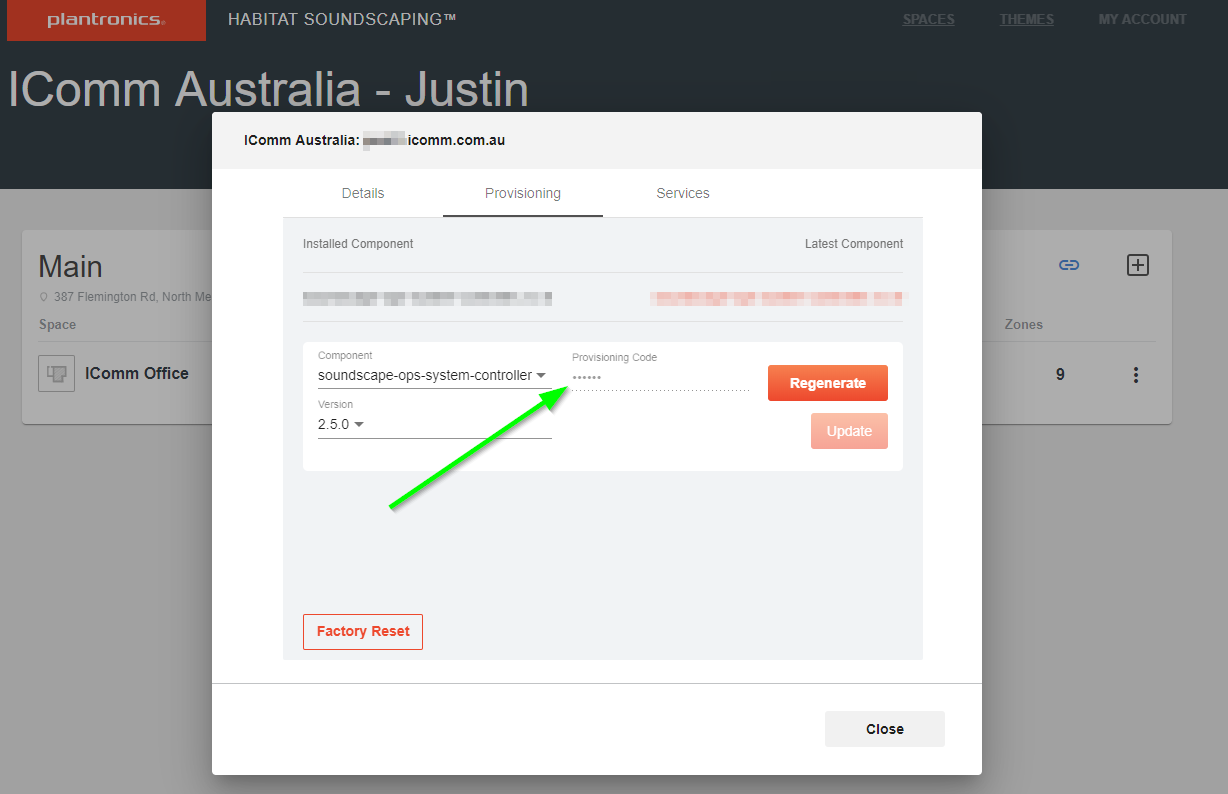Open MY ACCOUNT menu

click(x=1142, y=19)
